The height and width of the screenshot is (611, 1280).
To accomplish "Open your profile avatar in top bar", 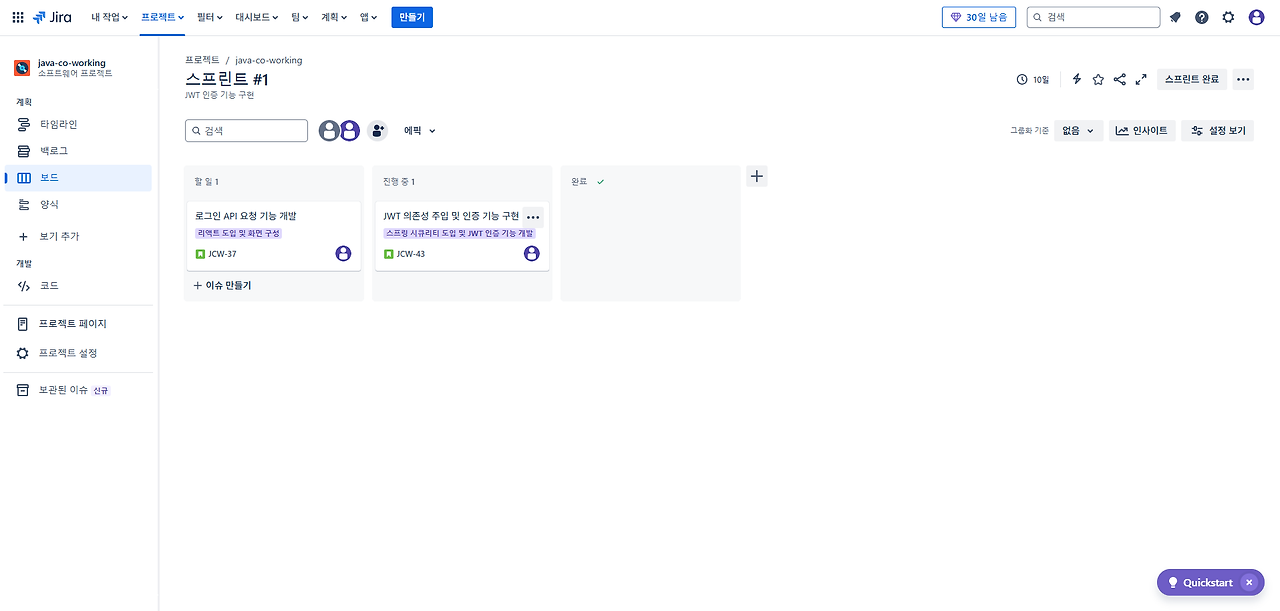I will (1256, 17).
